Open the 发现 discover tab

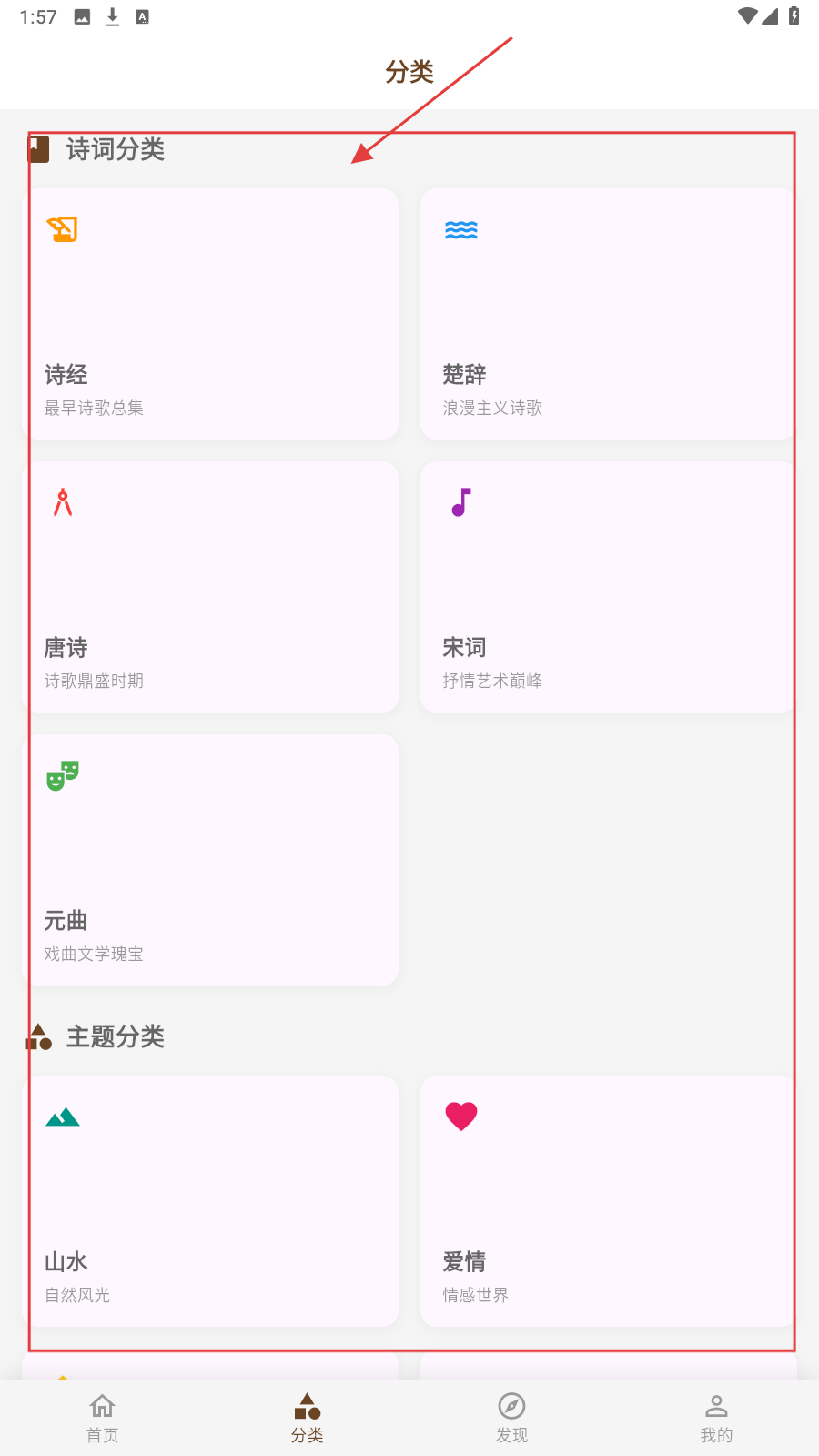(x=512, y=1418)
